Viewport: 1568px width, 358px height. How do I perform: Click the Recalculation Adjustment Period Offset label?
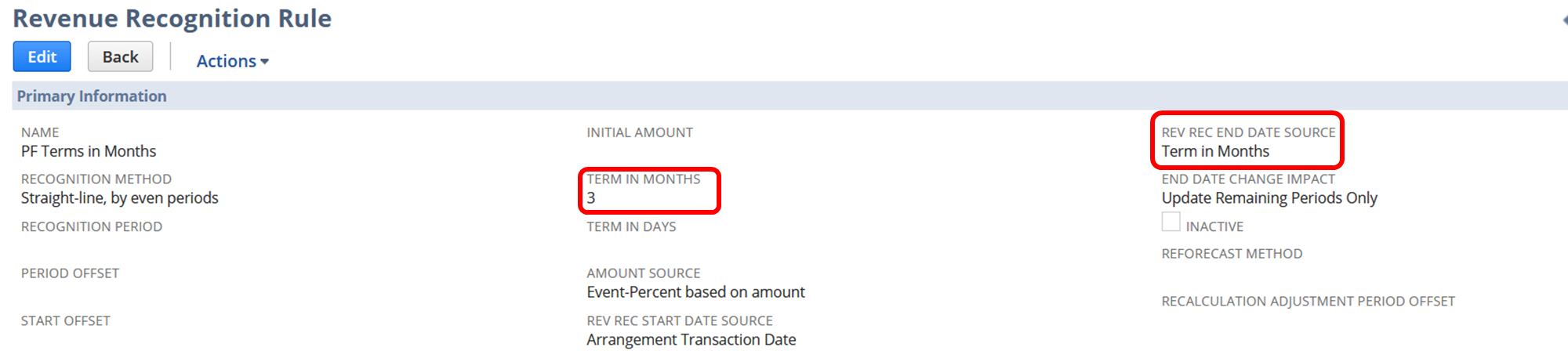pyautogui.click(x=1308, y=302)
